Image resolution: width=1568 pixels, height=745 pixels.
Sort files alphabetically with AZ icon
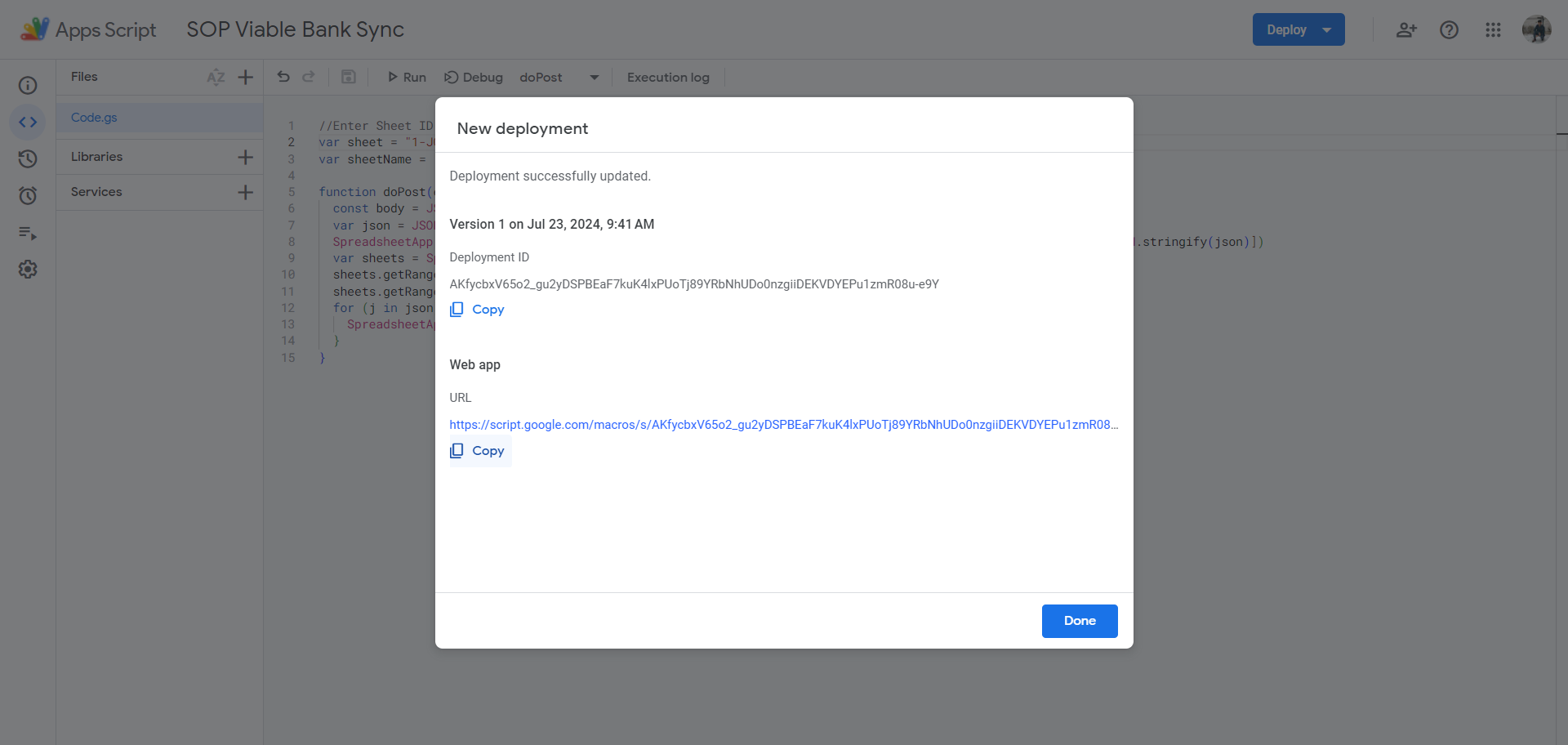216,77
